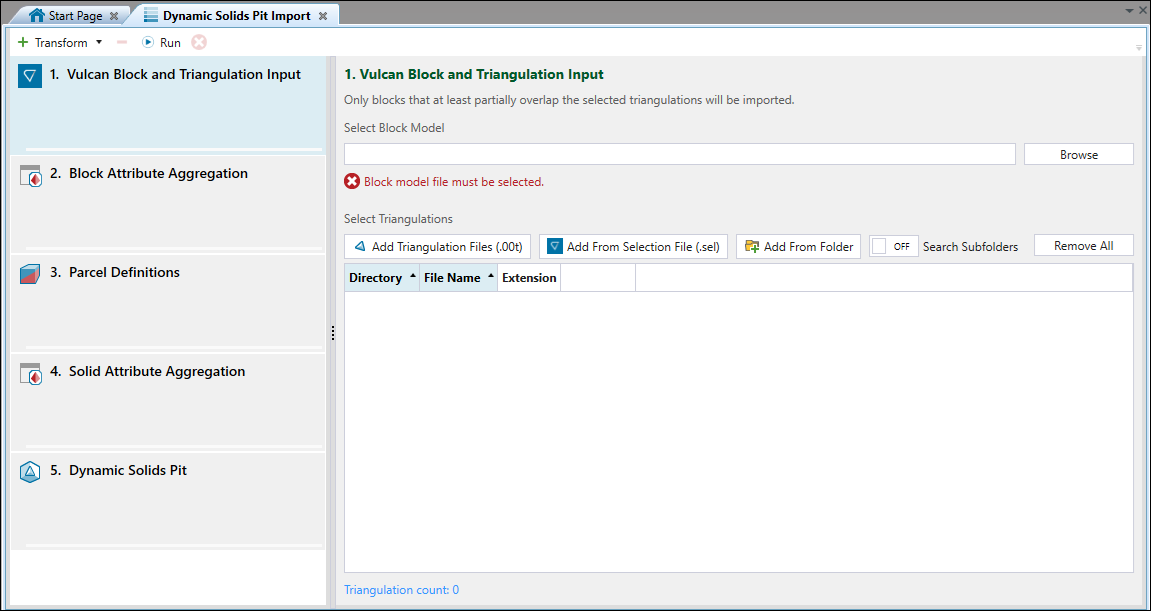
Task: Open step 5 Dynamic Solids Pit
Action: (167, 500)
